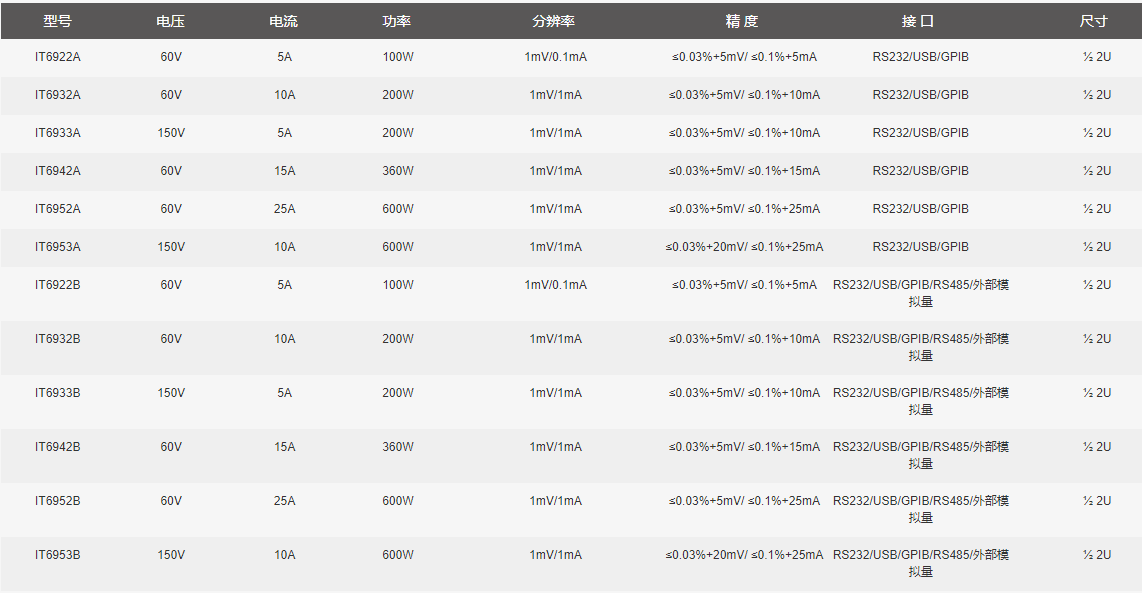Image resolution: width=1142 pixels, height=593 pixels.
Task: Click the IT6922A model name
Action: click(x=58, y=57)
